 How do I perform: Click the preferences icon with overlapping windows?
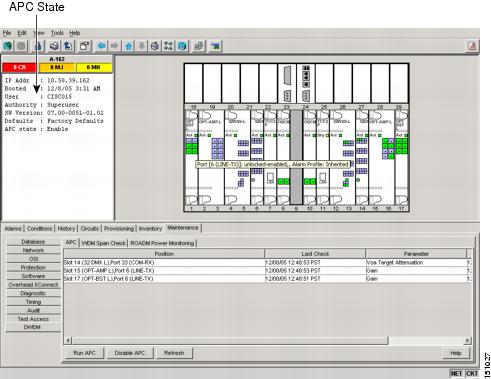(x=85, y=46)
